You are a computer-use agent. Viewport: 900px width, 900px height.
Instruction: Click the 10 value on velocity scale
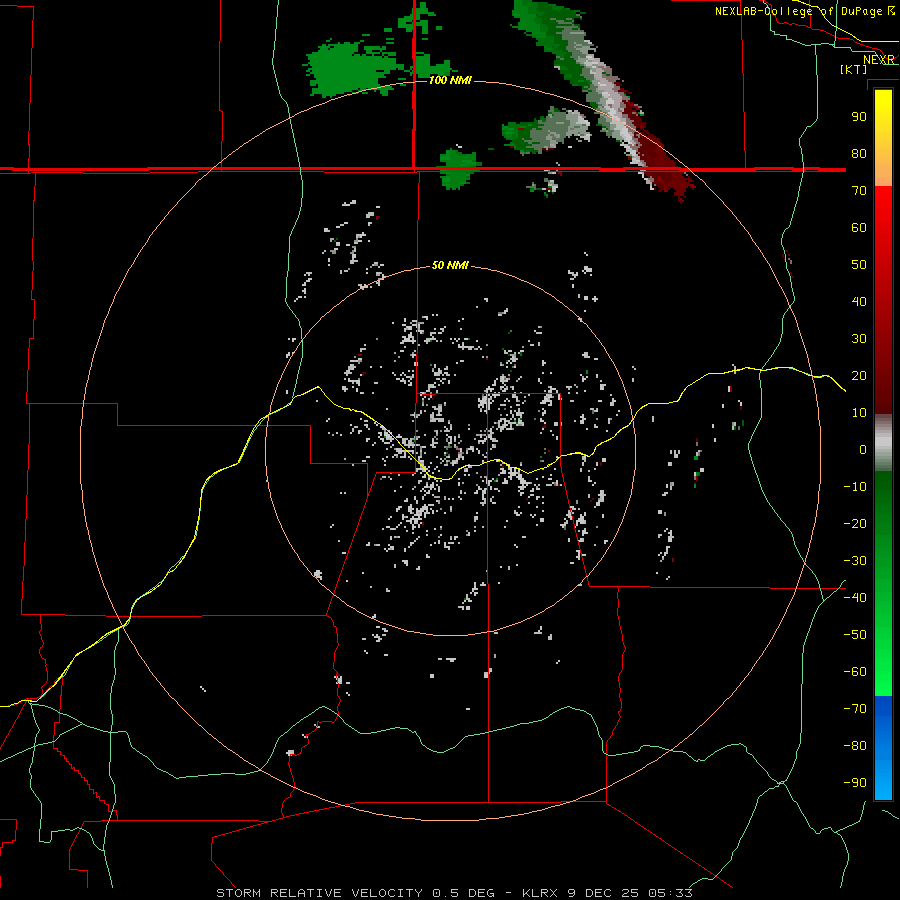tap(859, 413)
